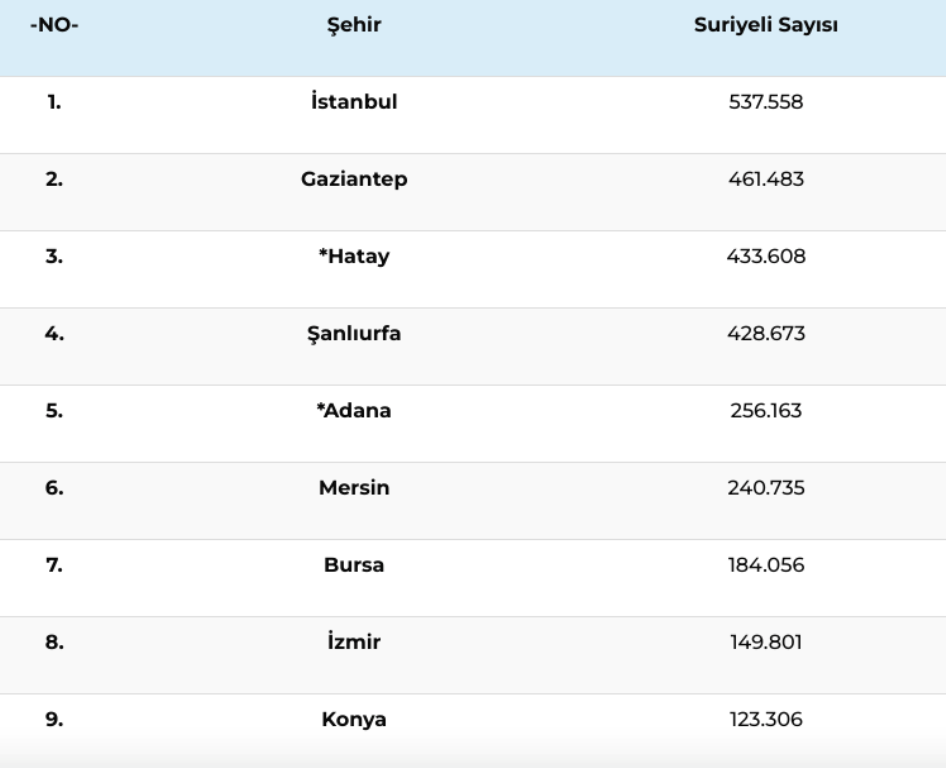Screen dimensions: 946x768
Task: Click the -NO- column header
Action: point(54,25)
